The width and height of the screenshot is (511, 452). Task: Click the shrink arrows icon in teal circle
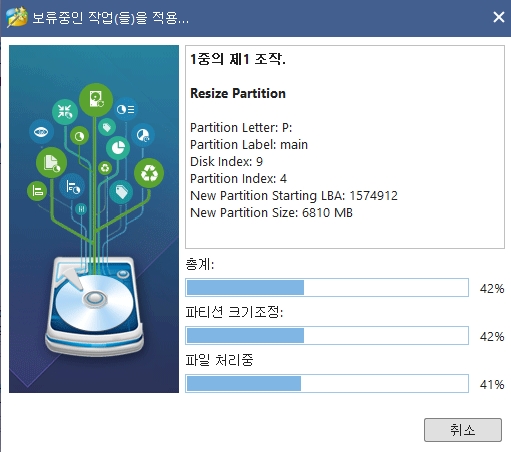pos(65,112)
